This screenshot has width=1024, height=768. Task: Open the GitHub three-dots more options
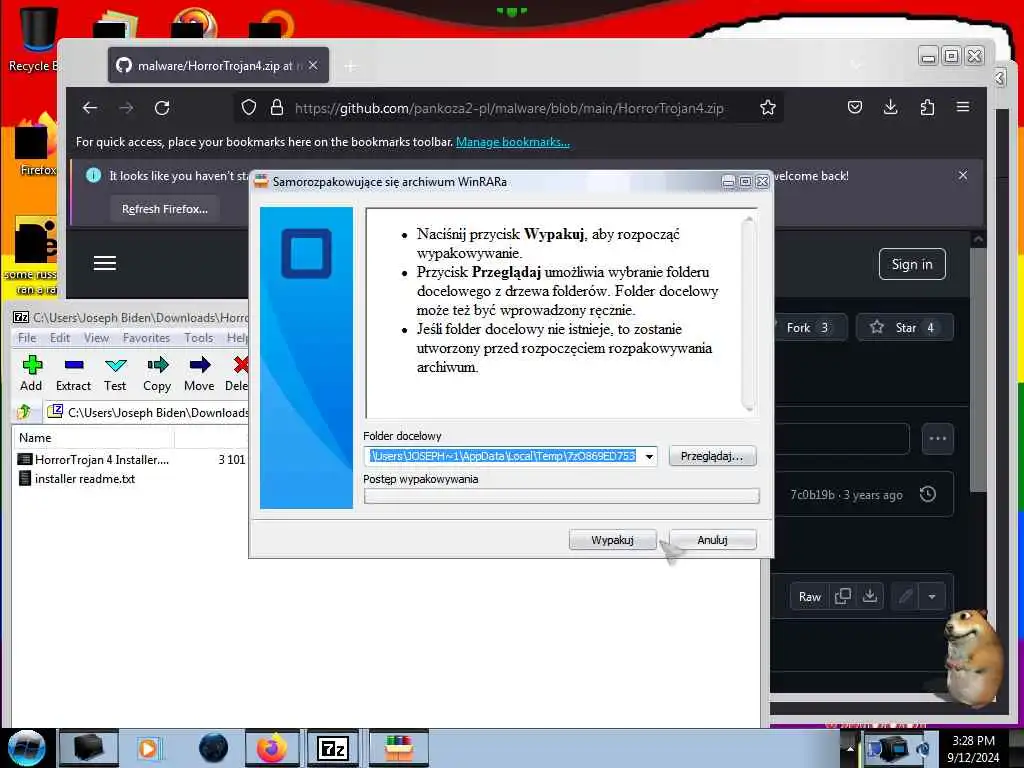938,439
